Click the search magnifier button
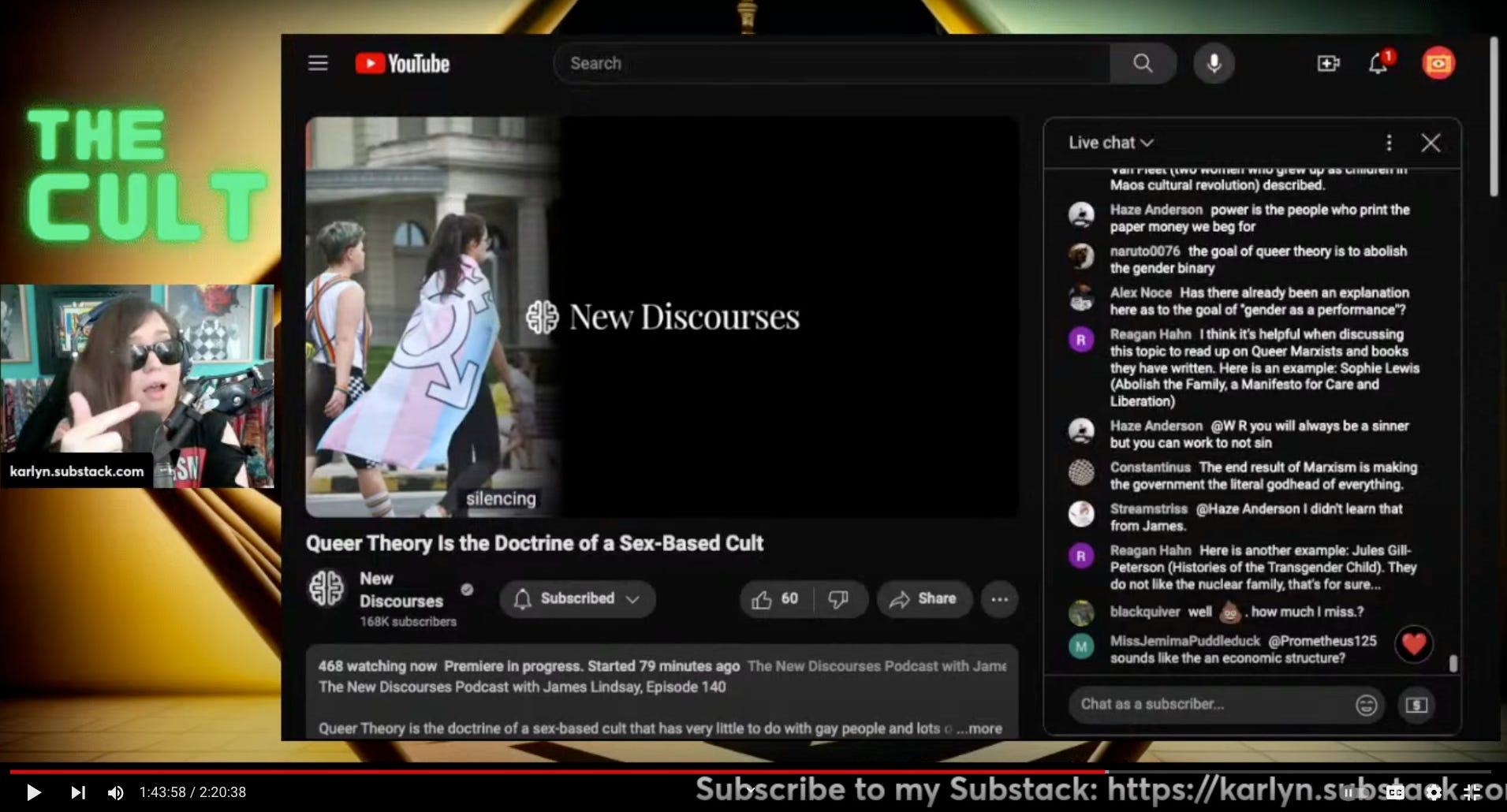Image resolution: width=1507 pixels, height=812 pixels. [x=1143, y=63]
